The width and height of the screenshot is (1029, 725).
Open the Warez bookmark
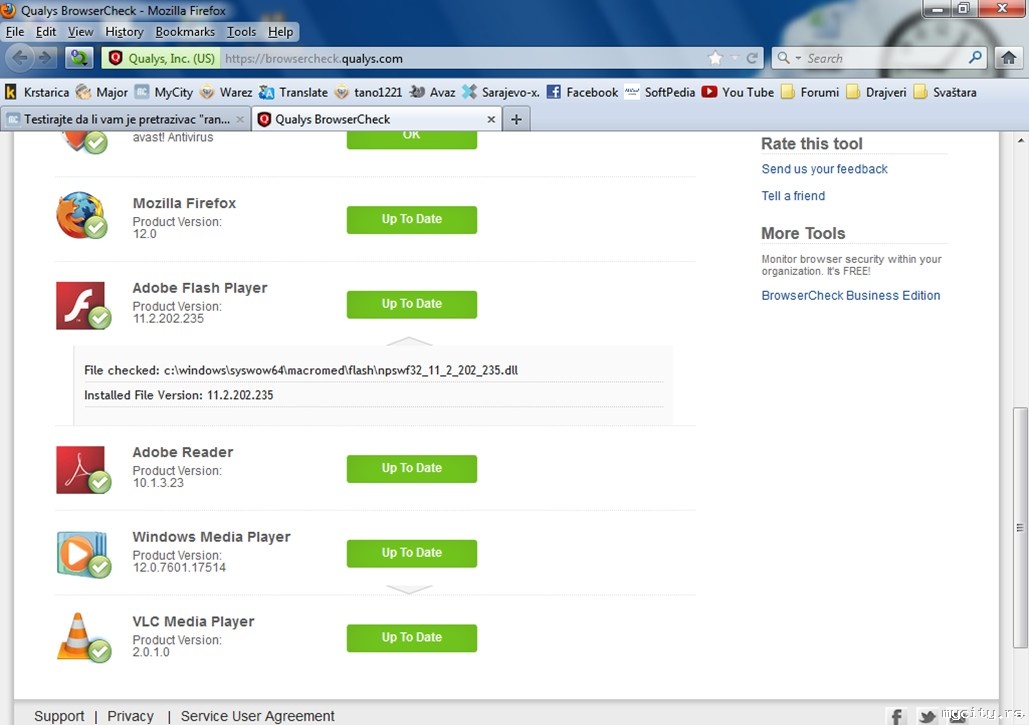(x=226, y=92)
